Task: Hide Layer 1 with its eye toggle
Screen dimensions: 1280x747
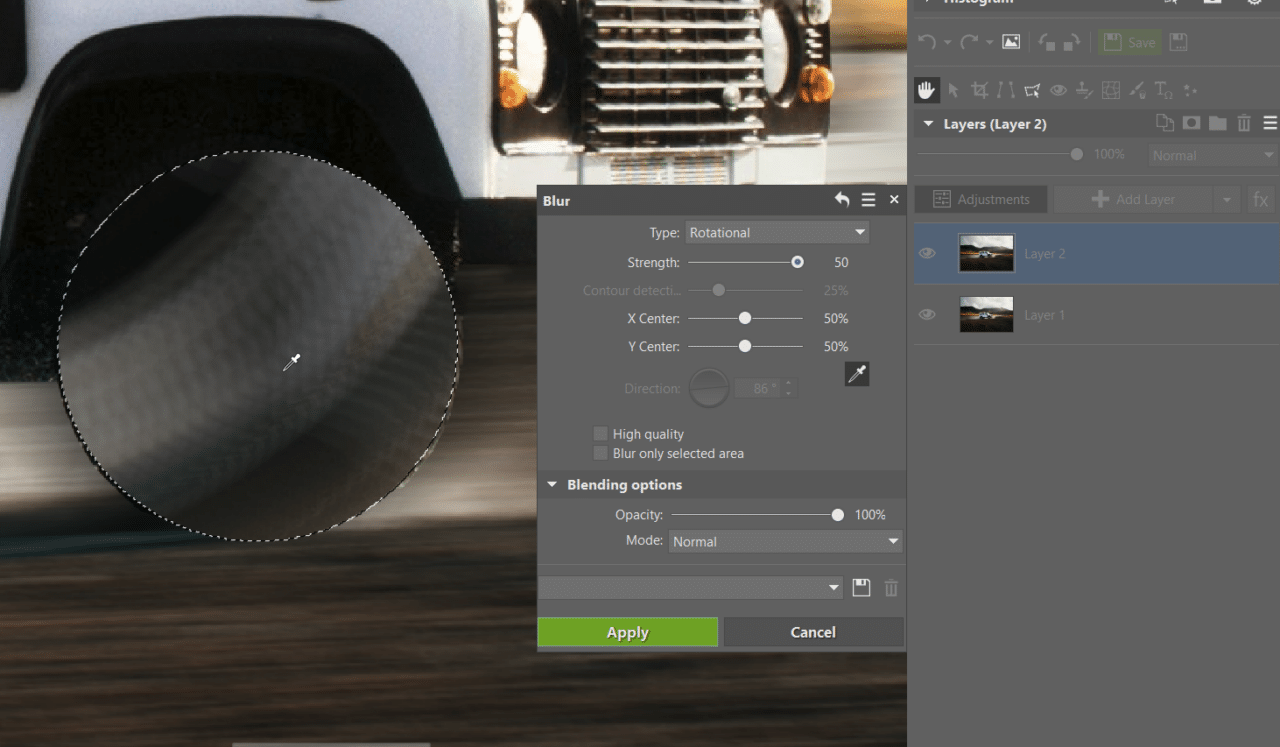Action: pyautogui.click(x=926, y=314)
